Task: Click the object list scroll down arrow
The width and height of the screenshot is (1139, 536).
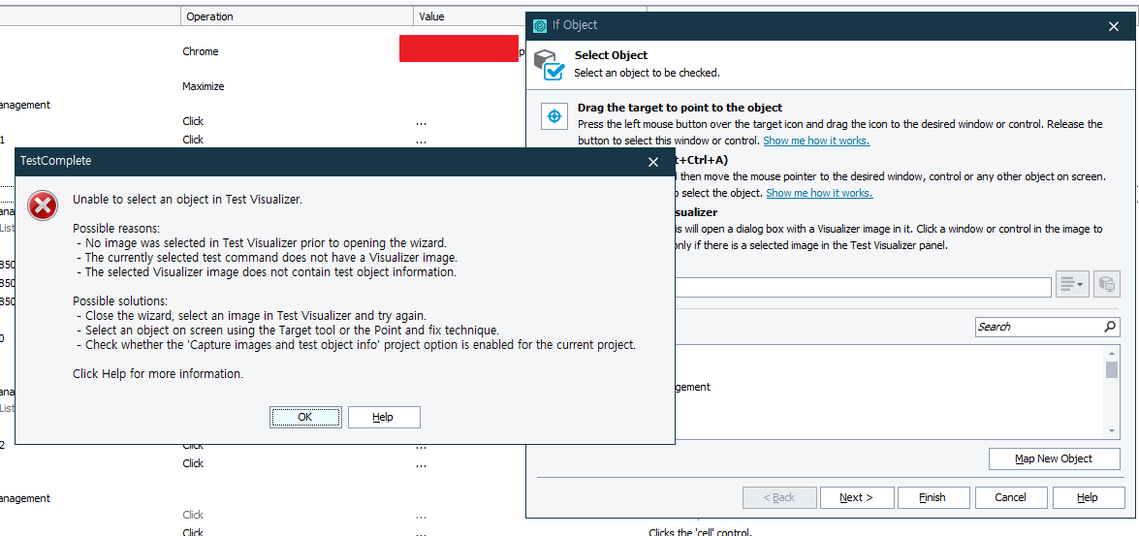Action: pos(1111,431)
